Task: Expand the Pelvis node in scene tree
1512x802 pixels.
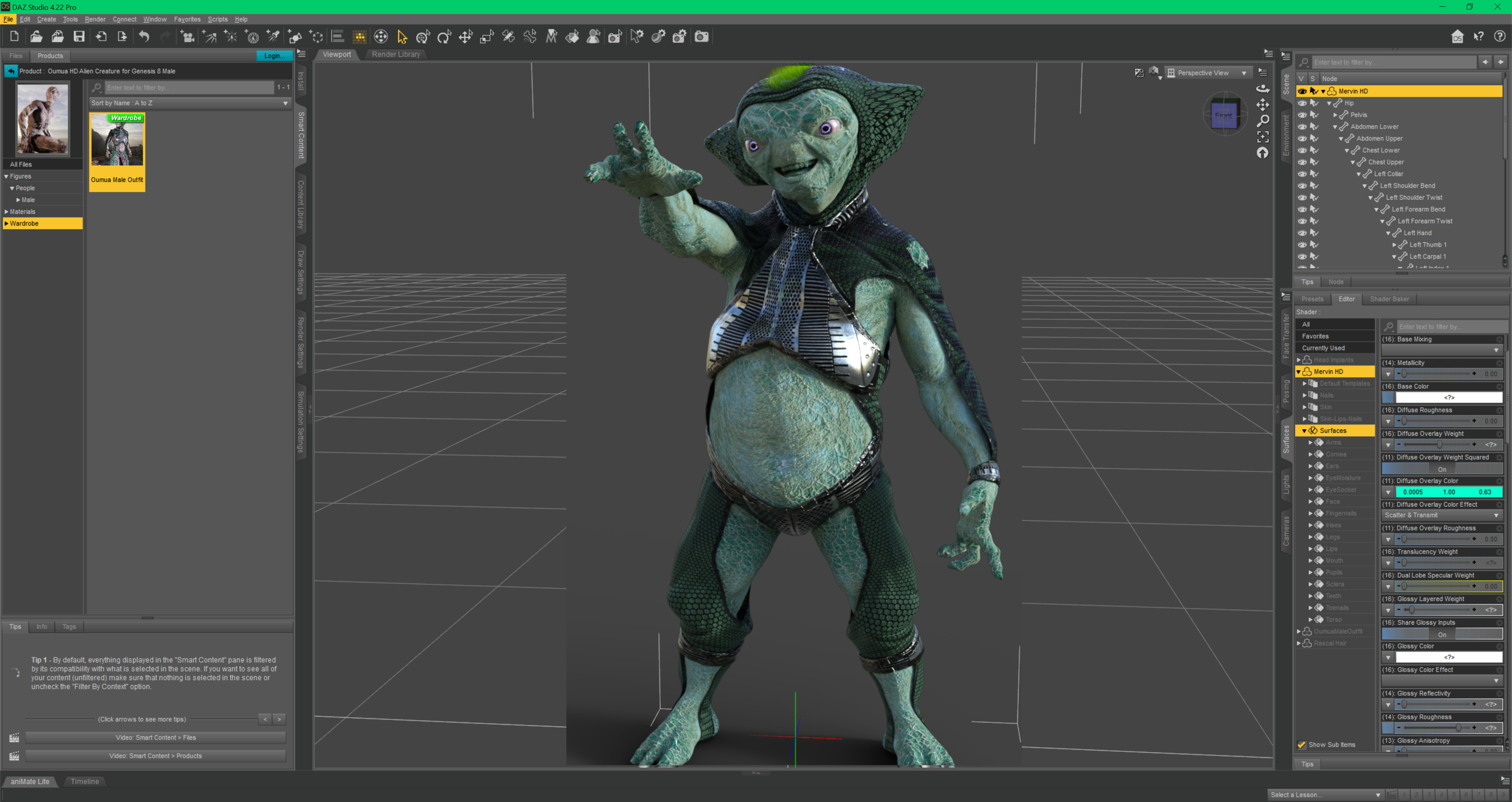Action: click(x=1335, y=115)
